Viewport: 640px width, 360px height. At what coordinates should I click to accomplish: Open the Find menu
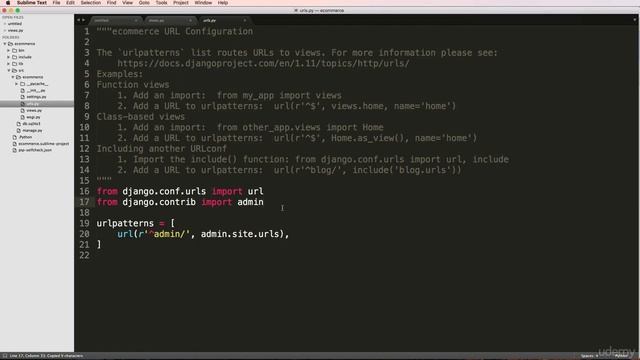[x=111, y=3]
